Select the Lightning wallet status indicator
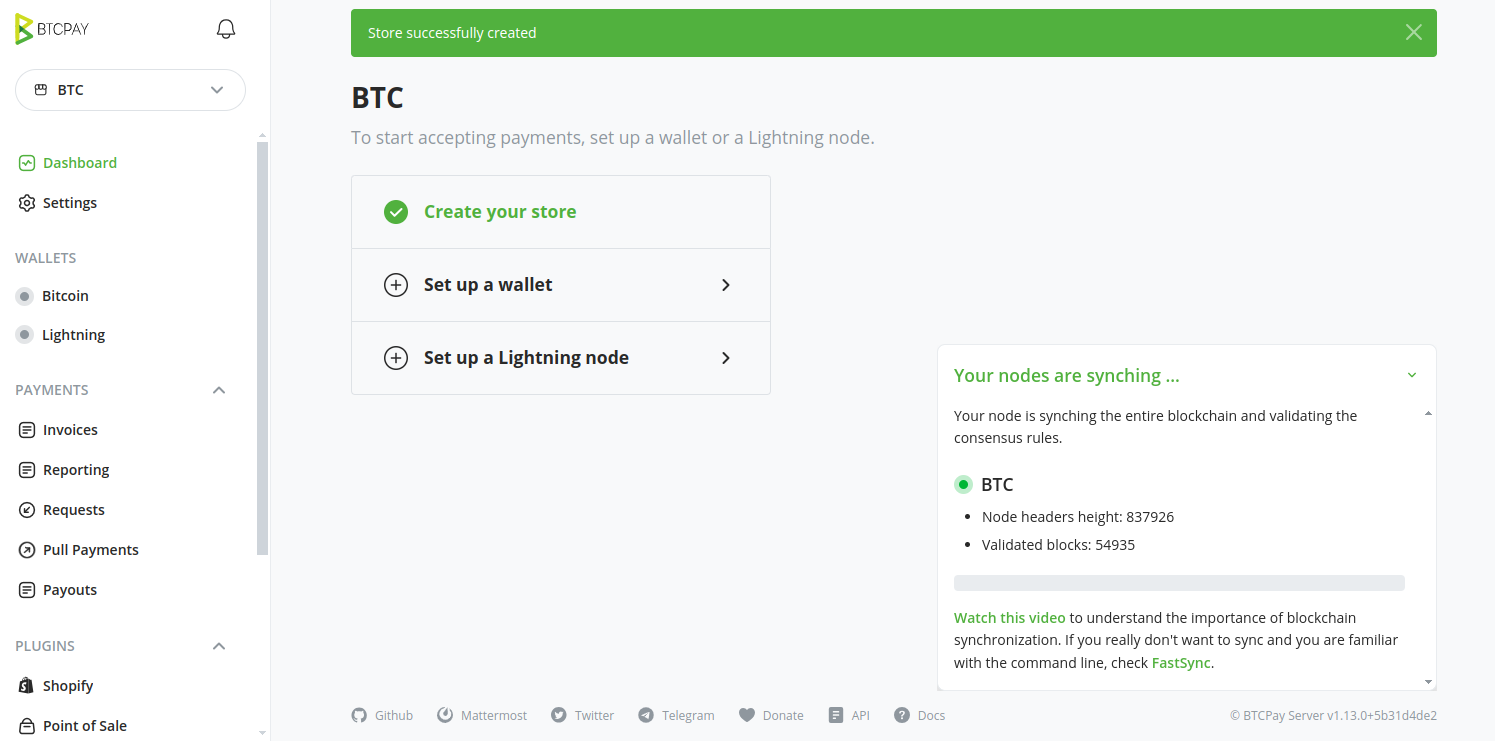Image resolution: width=1495 pixels, height=741 pixels. coord(24,335)
